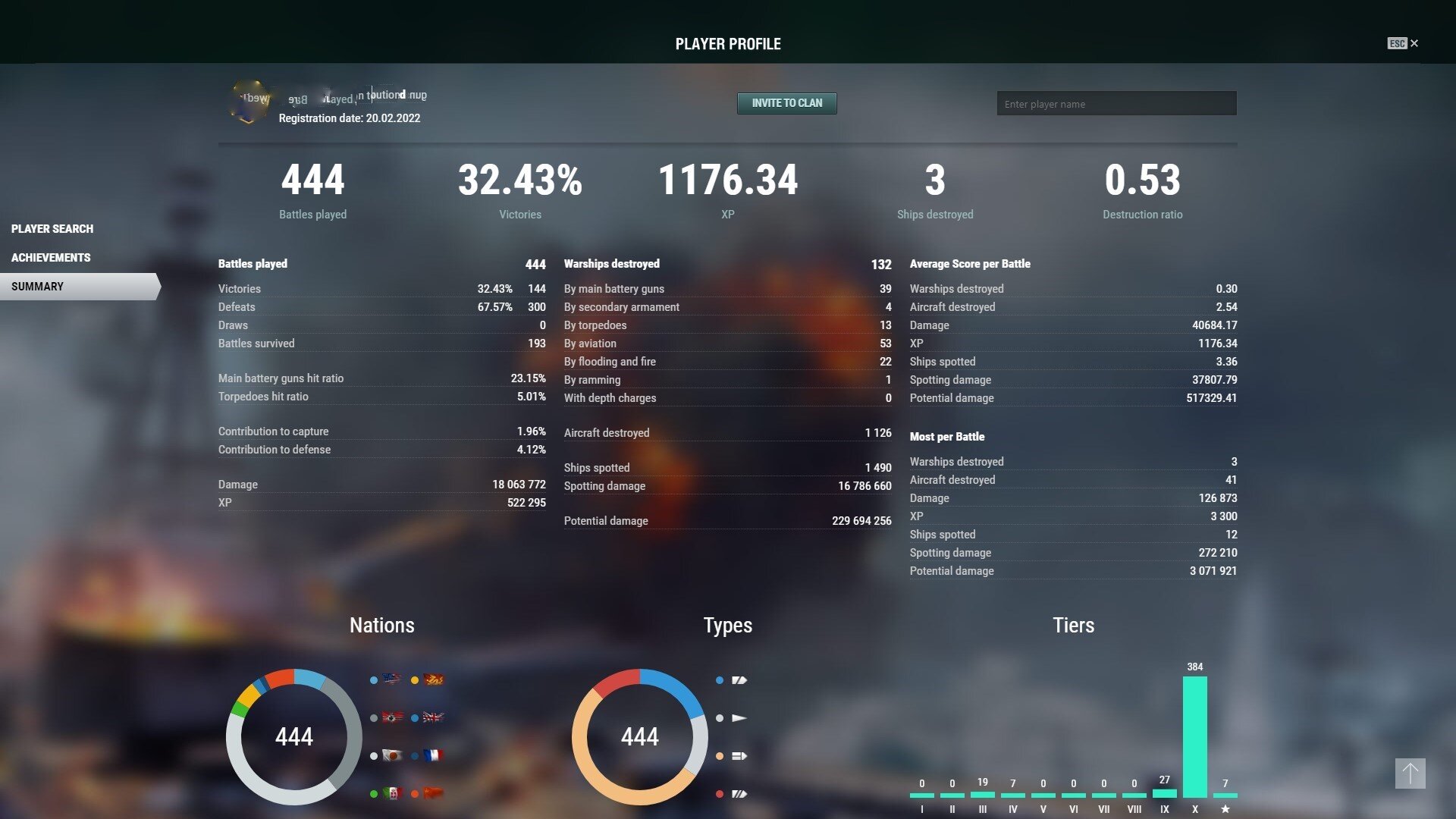Click the French tricolor flag icon

[433, 755]
